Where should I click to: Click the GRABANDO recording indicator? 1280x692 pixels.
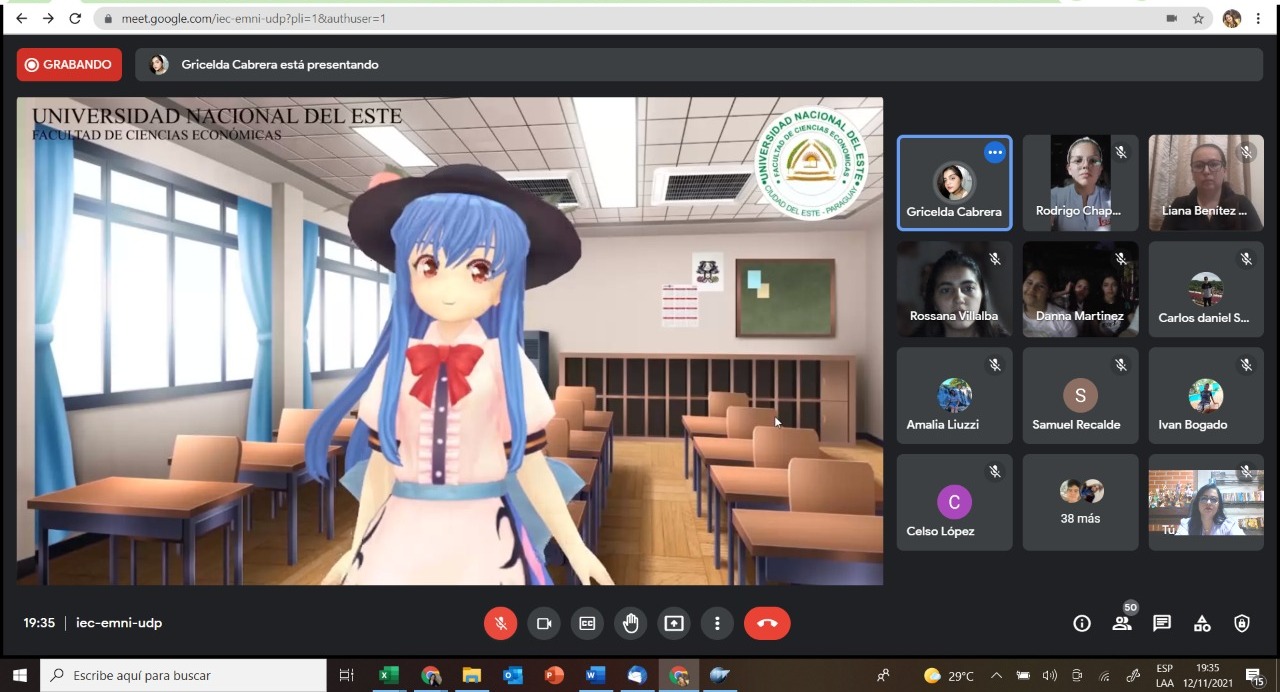click(69, 65)
